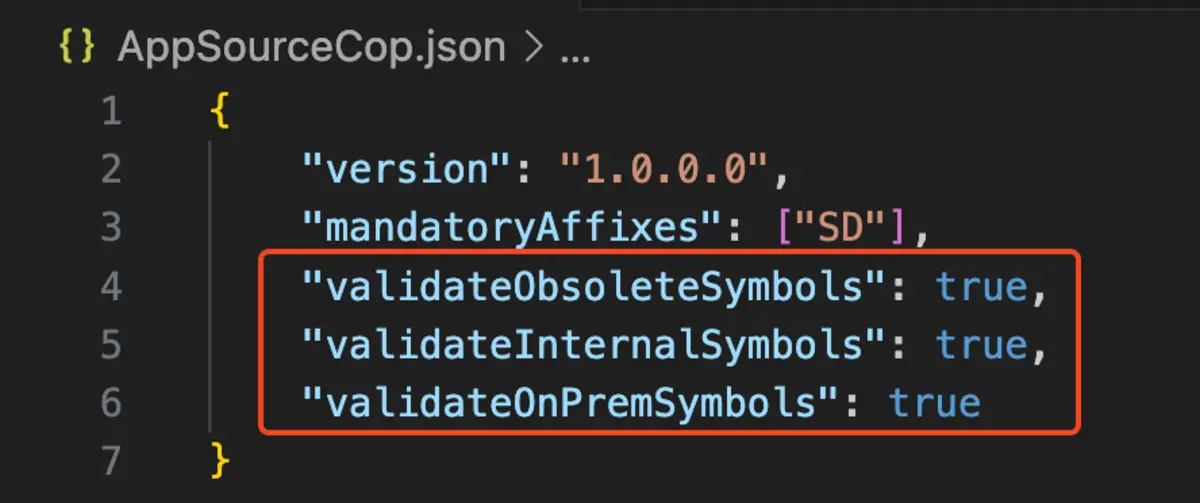The width and height of the screenshot is (1200, 503).
Task: Click the JSON braces file icon
Action: click(79, 50)
